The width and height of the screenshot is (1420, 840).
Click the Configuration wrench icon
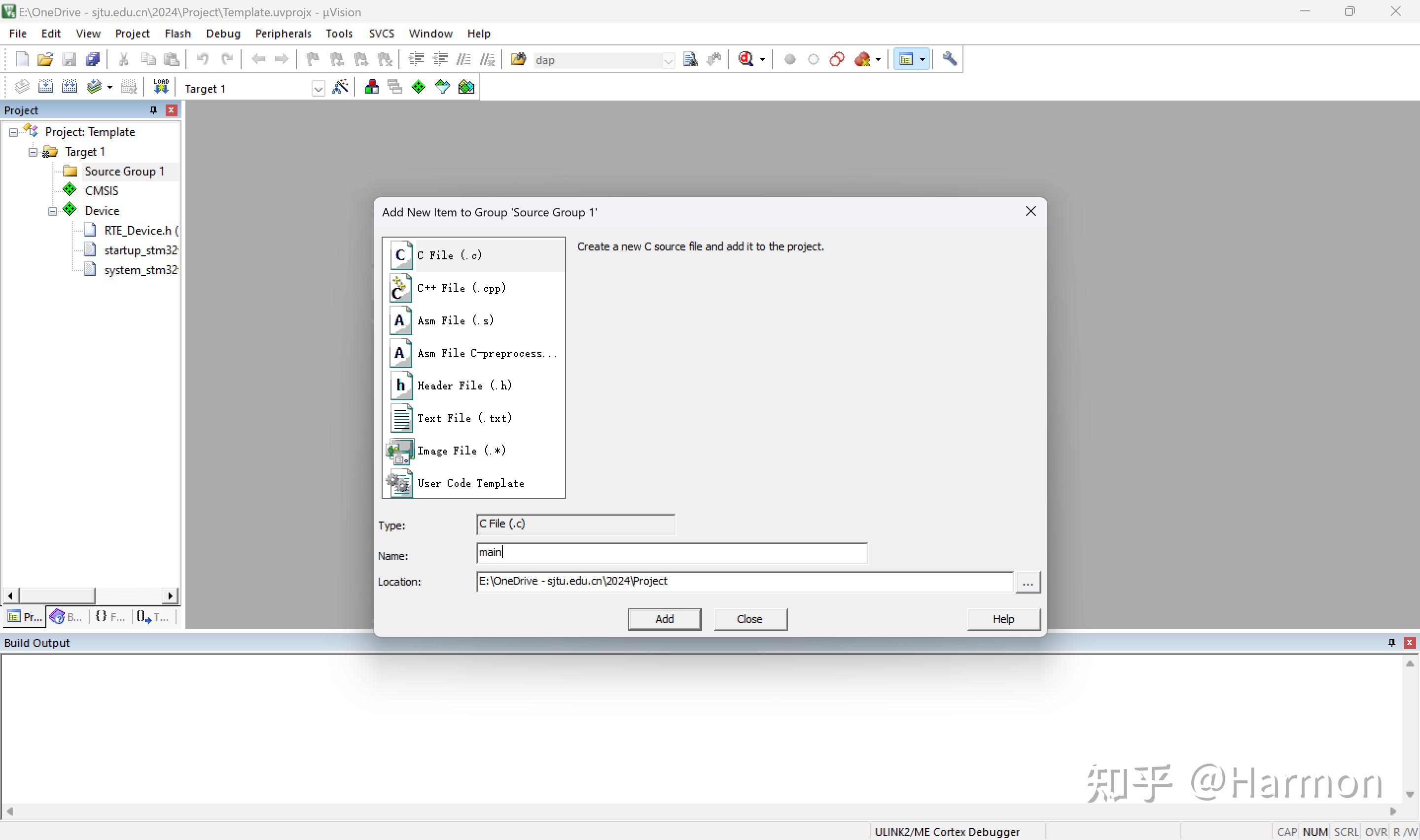coord(950,58)
